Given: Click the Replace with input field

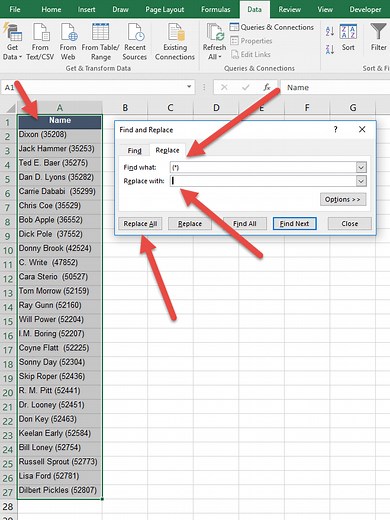Looking at the screenshot, I should (263, 181).
